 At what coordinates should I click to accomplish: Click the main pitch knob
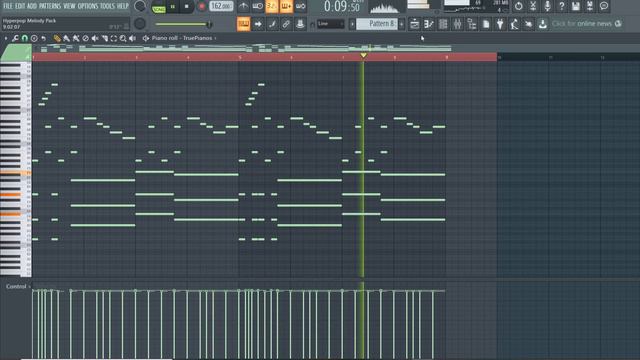point(140,24)
